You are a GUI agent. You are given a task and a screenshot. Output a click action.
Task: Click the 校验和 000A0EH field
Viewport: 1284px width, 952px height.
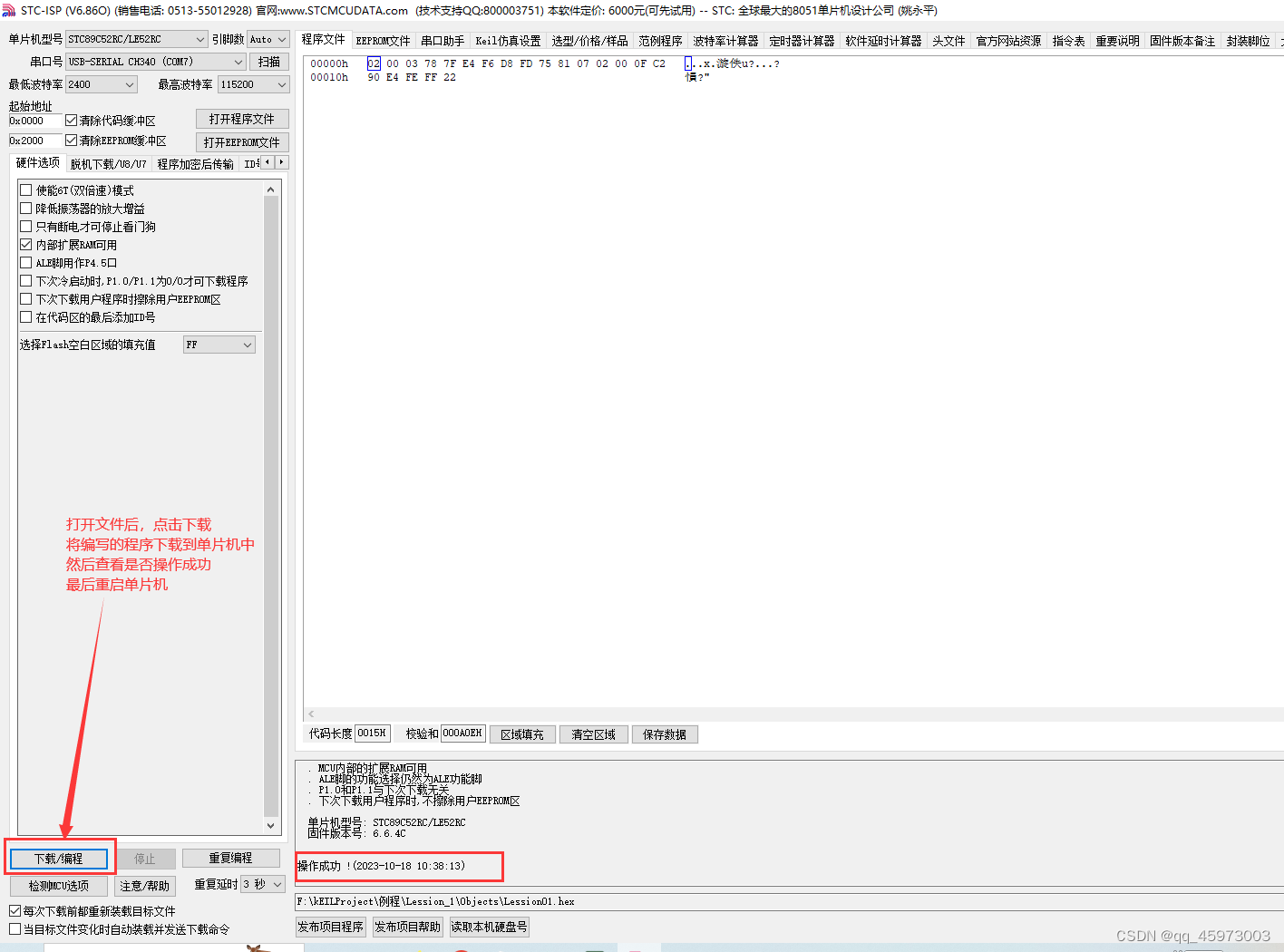point(463,733)
